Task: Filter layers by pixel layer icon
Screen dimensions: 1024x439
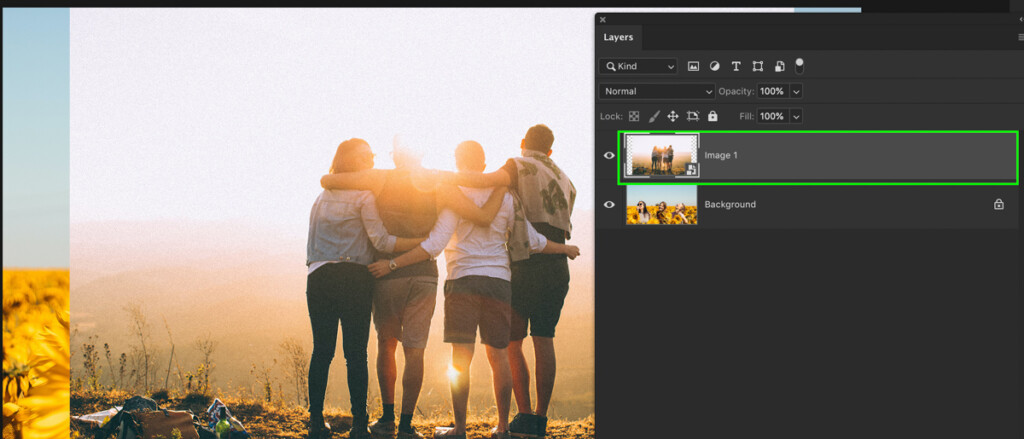Action: (694, 66)
